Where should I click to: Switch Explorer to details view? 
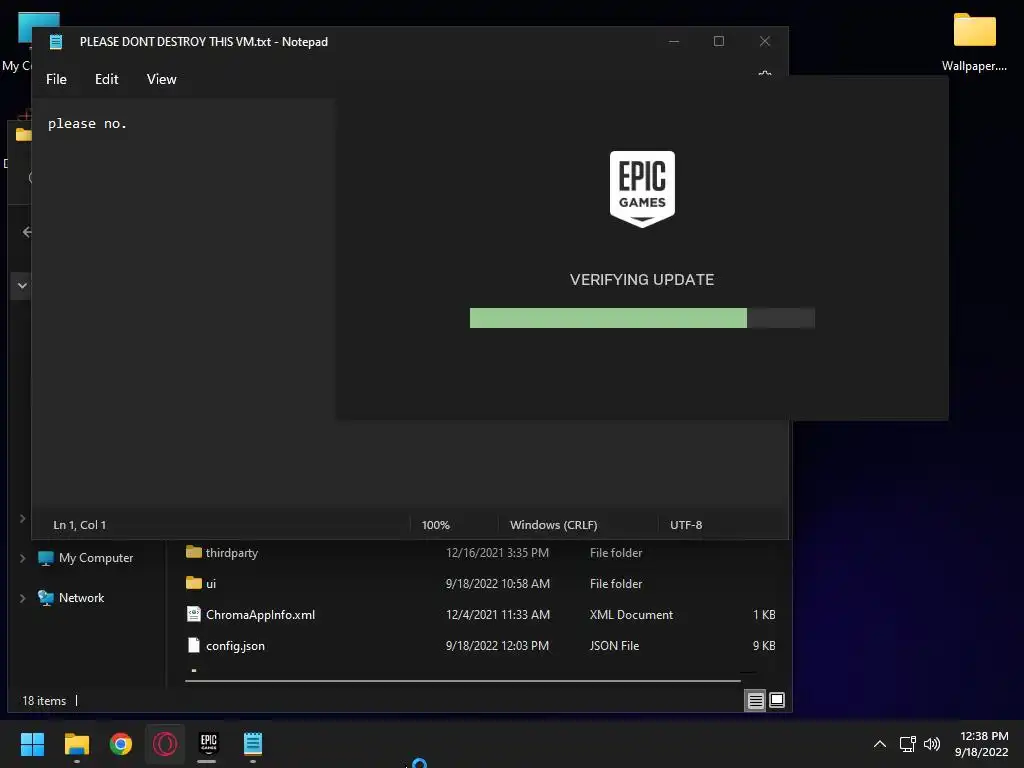click(x=755, y=701)
